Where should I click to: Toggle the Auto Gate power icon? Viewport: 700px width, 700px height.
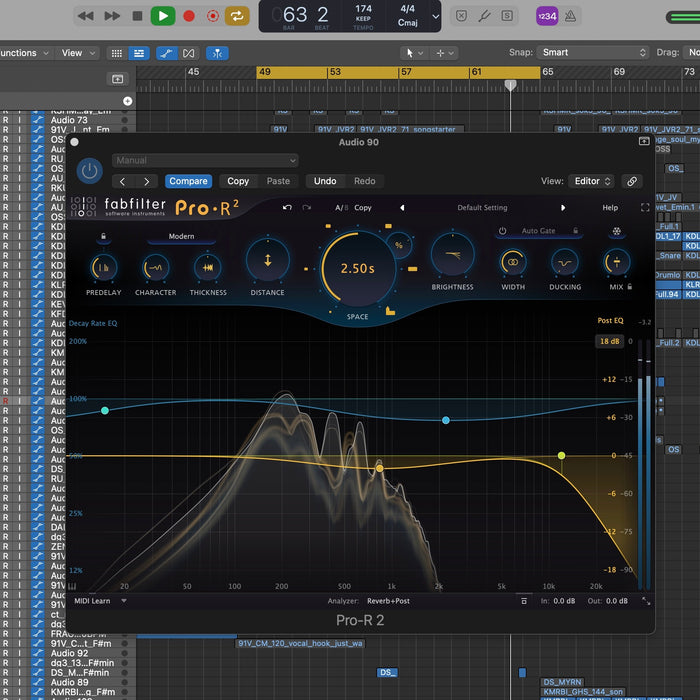point(502,231)
